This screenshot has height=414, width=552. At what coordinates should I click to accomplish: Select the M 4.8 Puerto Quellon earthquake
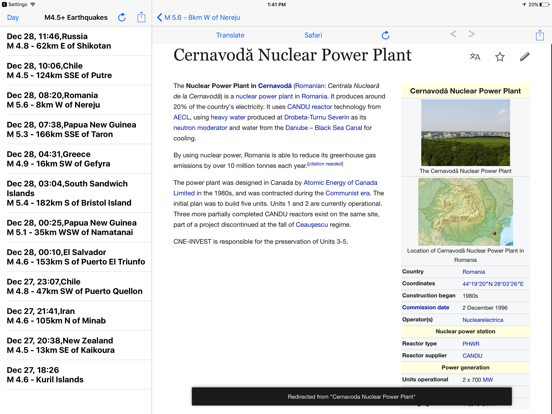pos(76,286)
